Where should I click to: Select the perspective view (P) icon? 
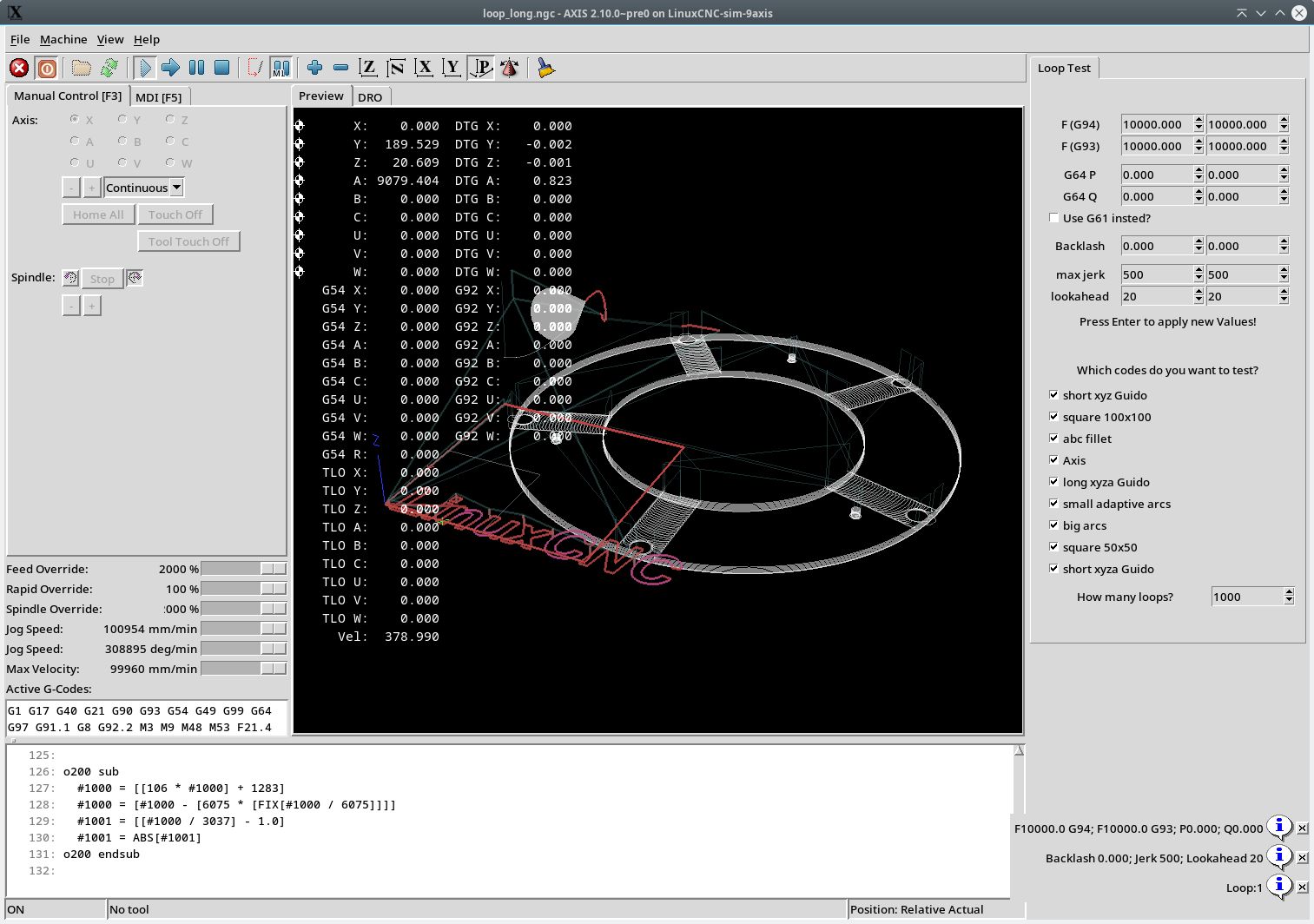(480, 68)
